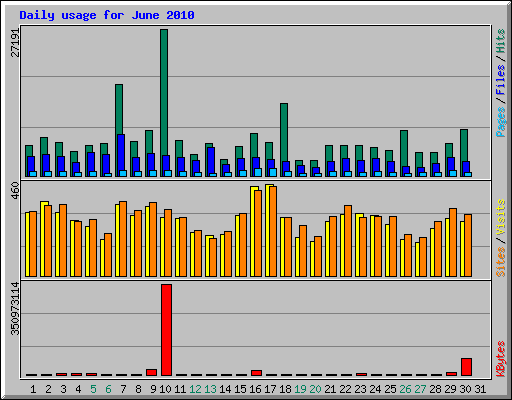Image resolution: width=512 pixels, height=400 pixels.
Task: Click green weekend day label 26
Action: click(x=405, y=389)
